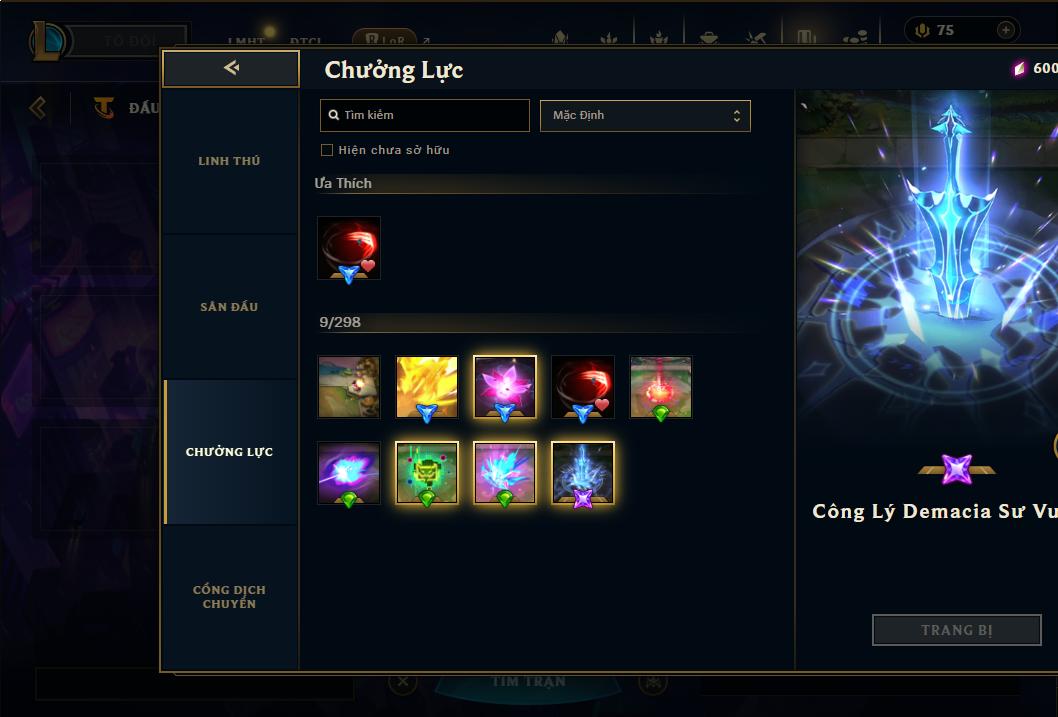Open the Cổng Dịch Chuyển tab
The width and height of the screenshot is (1058, 717).
pos(229,597)
